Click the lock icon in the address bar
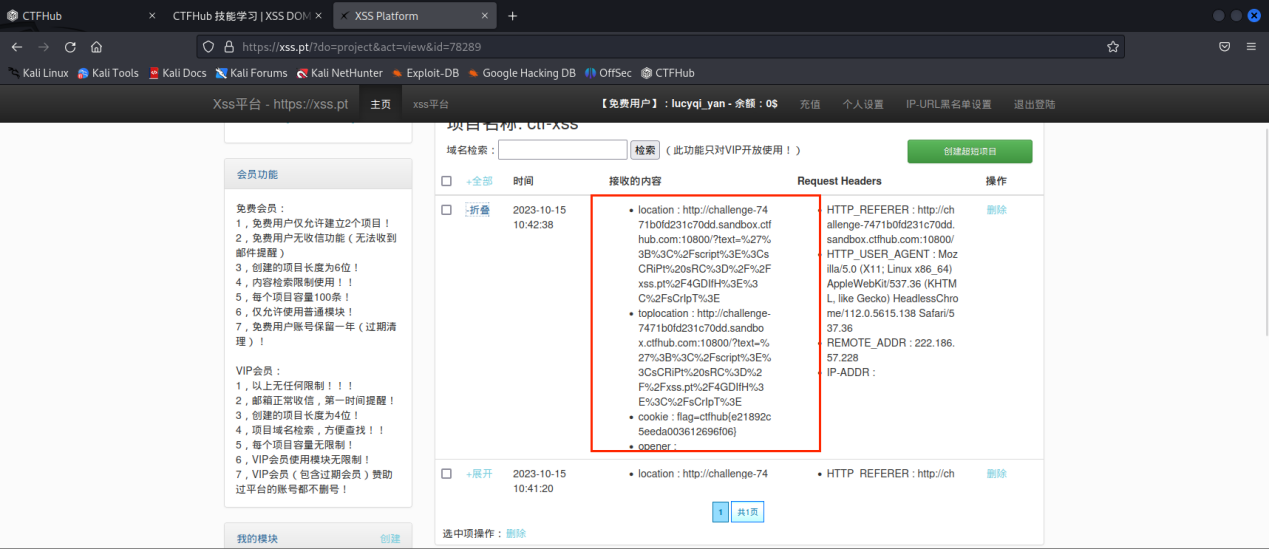The image size is (1269, 549). pyautogui.click(x=229, y=47)
